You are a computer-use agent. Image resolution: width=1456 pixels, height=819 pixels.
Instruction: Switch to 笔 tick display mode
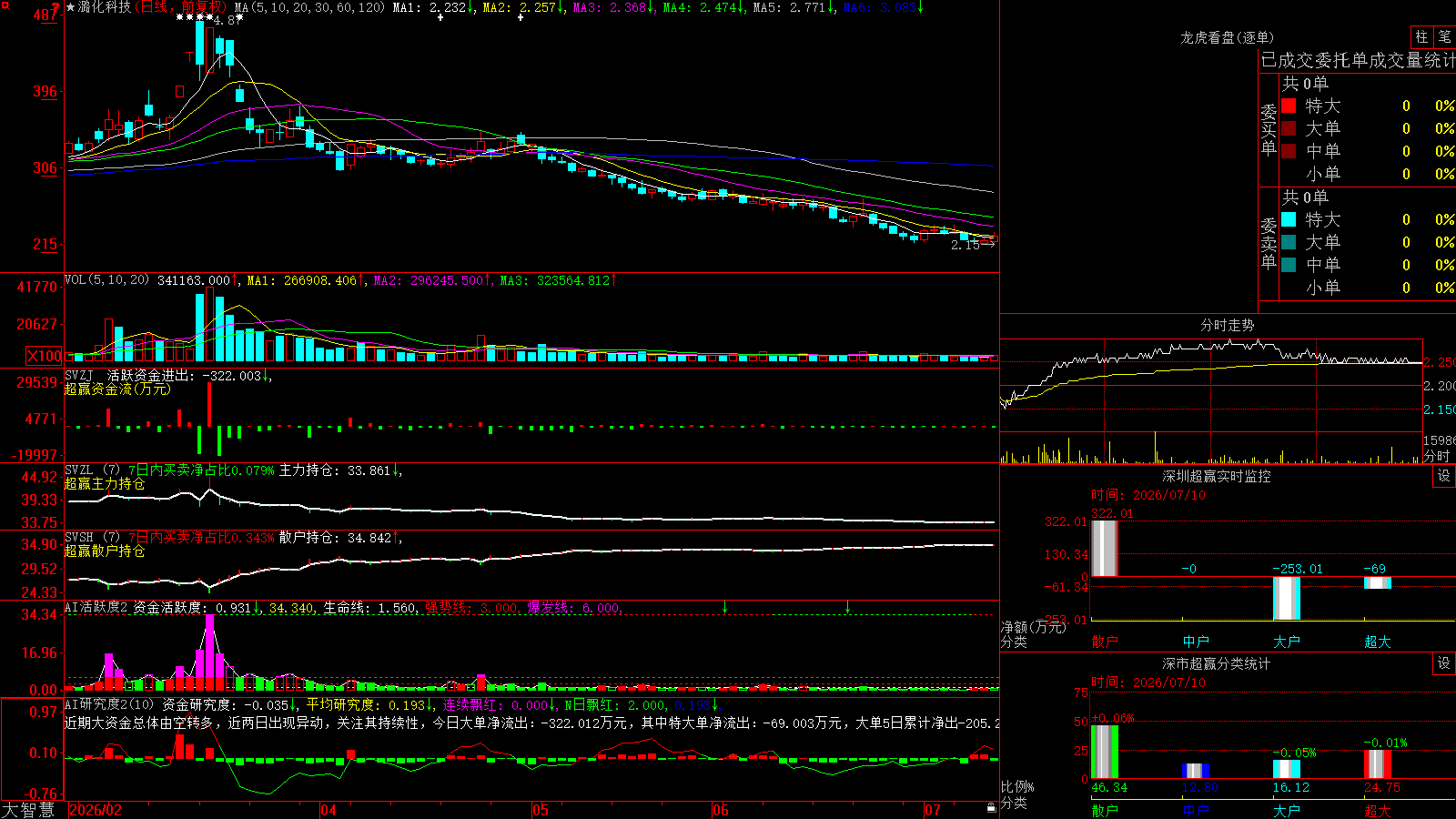[x=1445, y=37]
